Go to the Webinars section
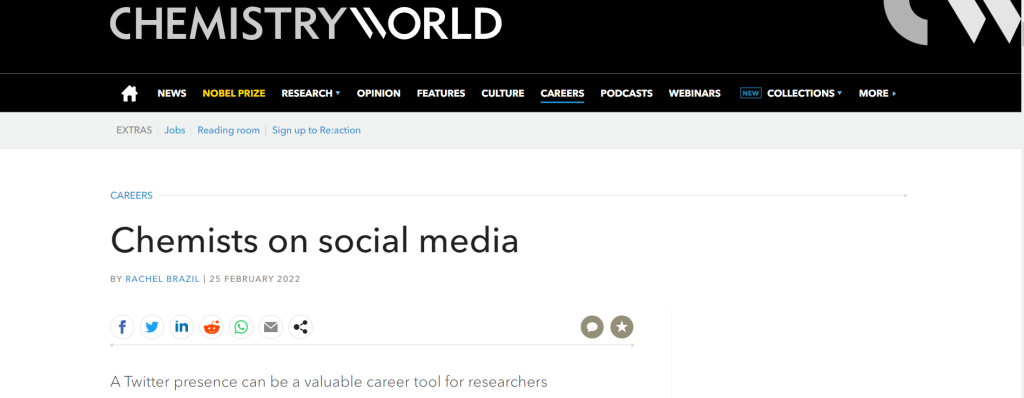Screen dimensions: 1024x398 pos(694,93)
